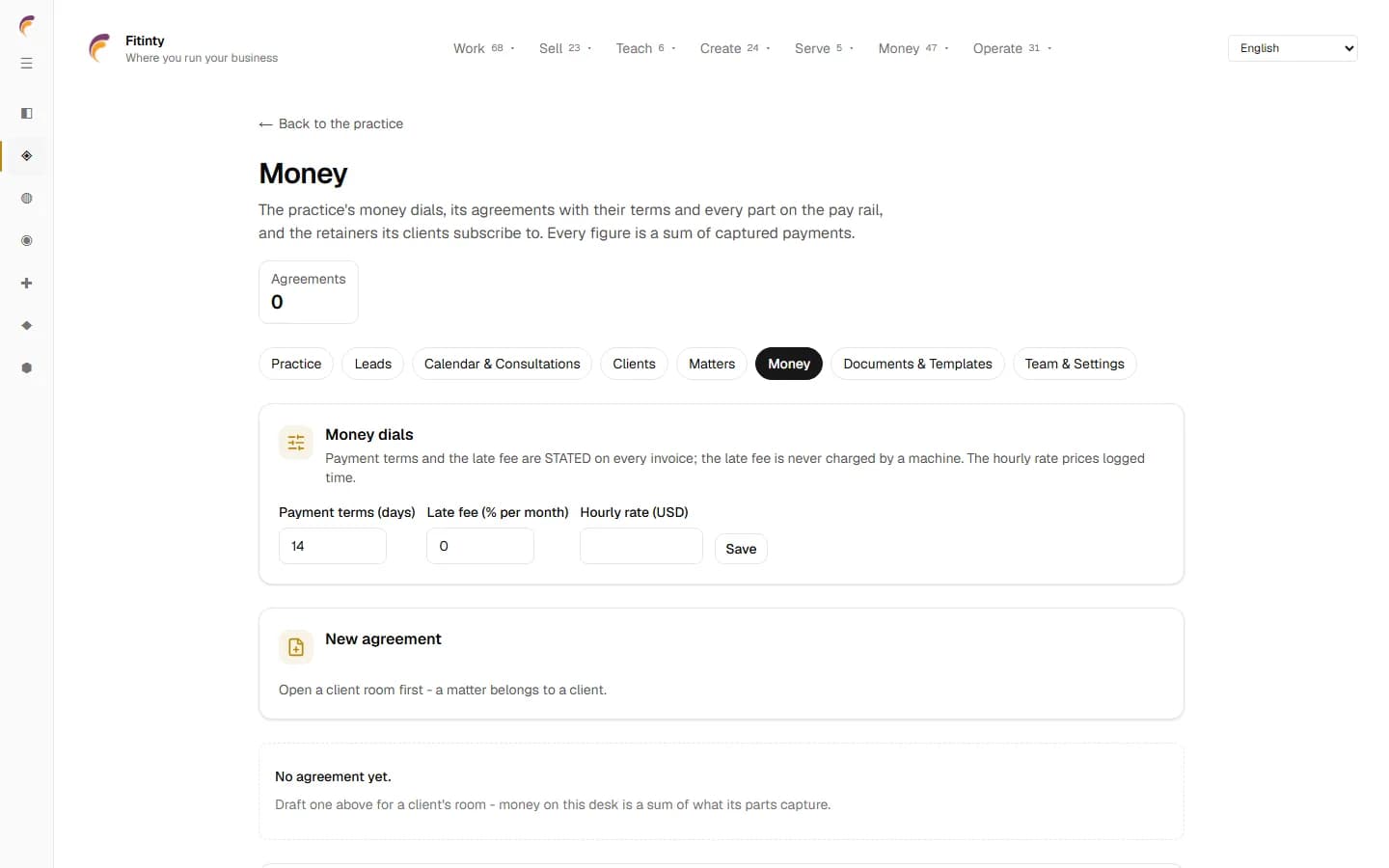Click the Hourly rate (USD) field
This screenshot has height=868, width=1389.
click(641, 546)
